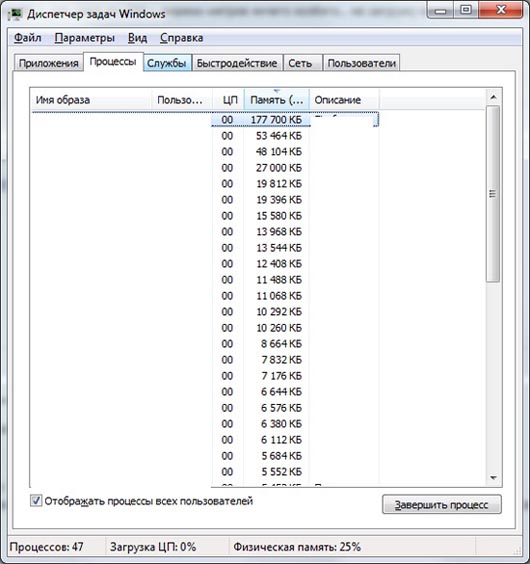Select the row with 11 068 КБ

tap(205, 296)
